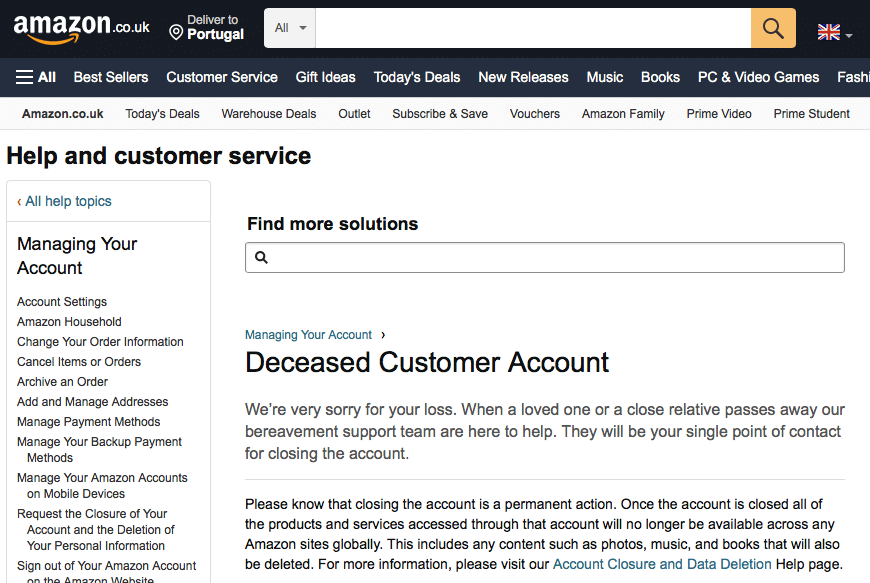Open the Warehouse Deals sub-navigation link
The height and width of the screenshot is (583, 870).
tap(269, 114)
